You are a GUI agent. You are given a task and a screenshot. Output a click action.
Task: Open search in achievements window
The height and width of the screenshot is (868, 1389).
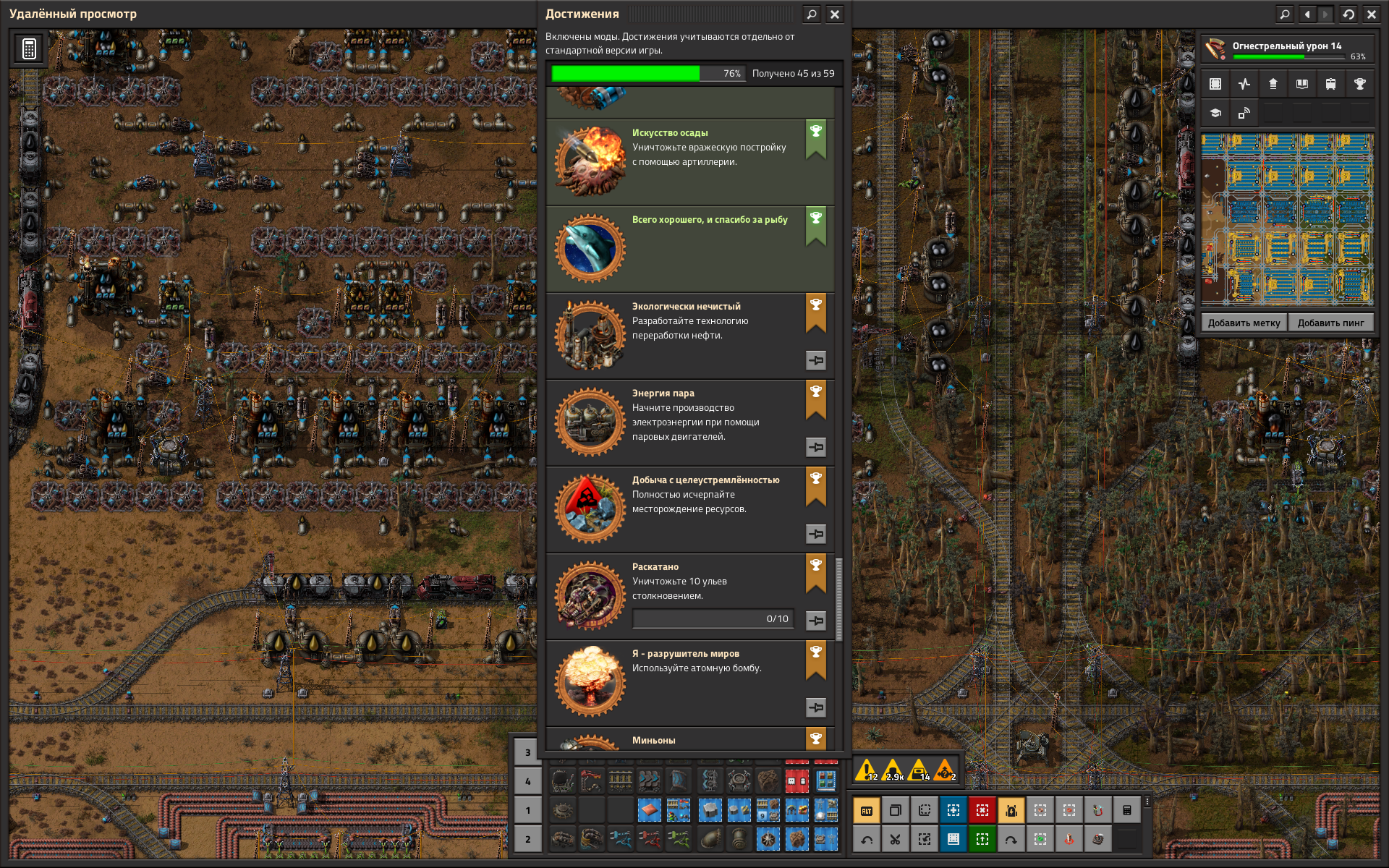tap(811, 14)
